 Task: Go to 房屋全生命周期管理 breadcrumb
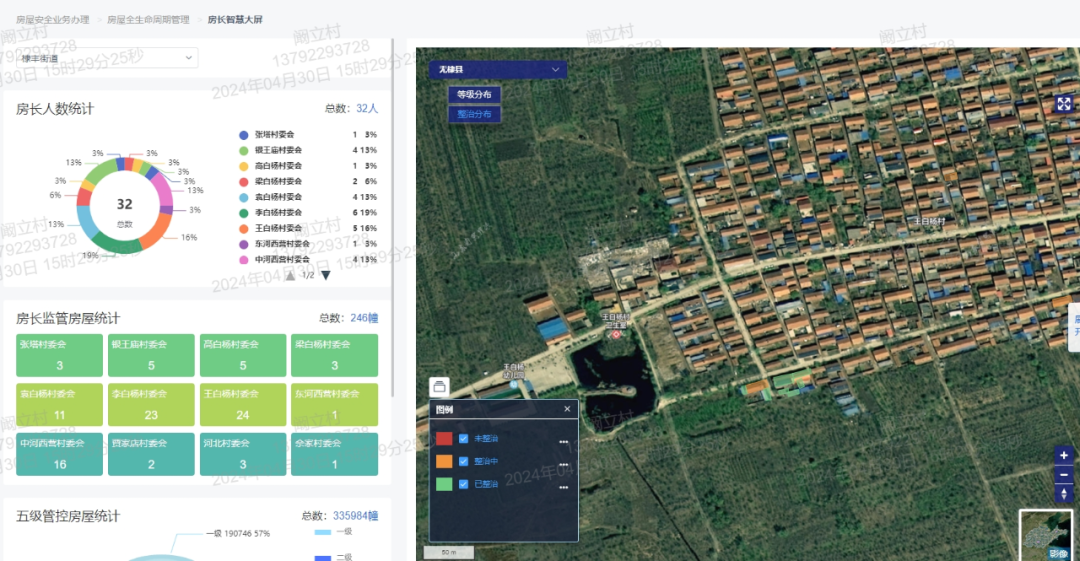148,19
